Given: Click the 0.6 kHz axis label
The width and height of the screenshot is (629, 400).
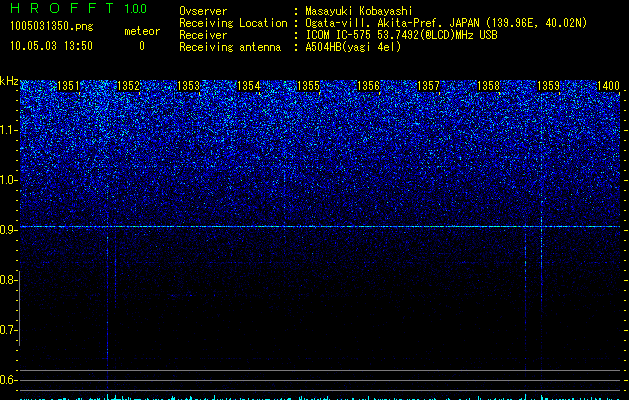Looking at the screenshot, I should click(8, 380).
